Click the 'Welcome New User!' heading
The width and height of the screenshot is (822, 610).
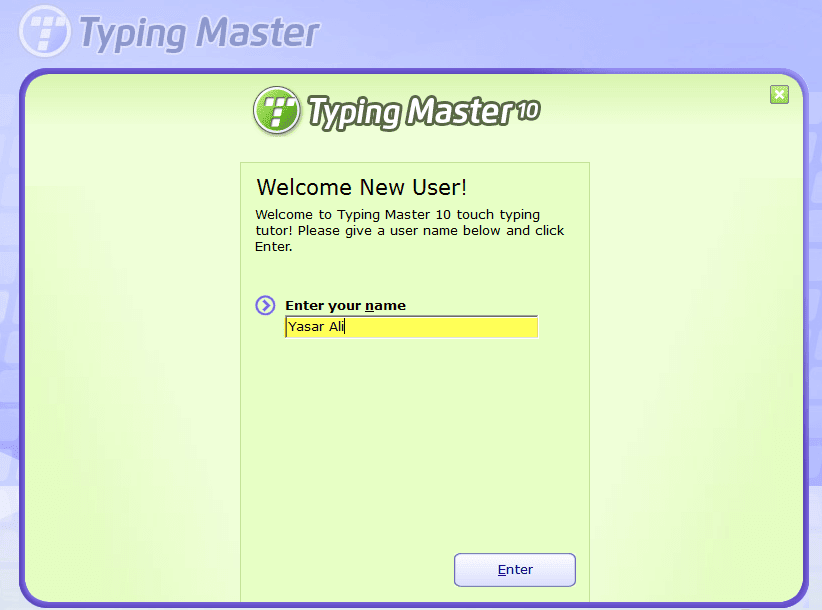point(361,187)
